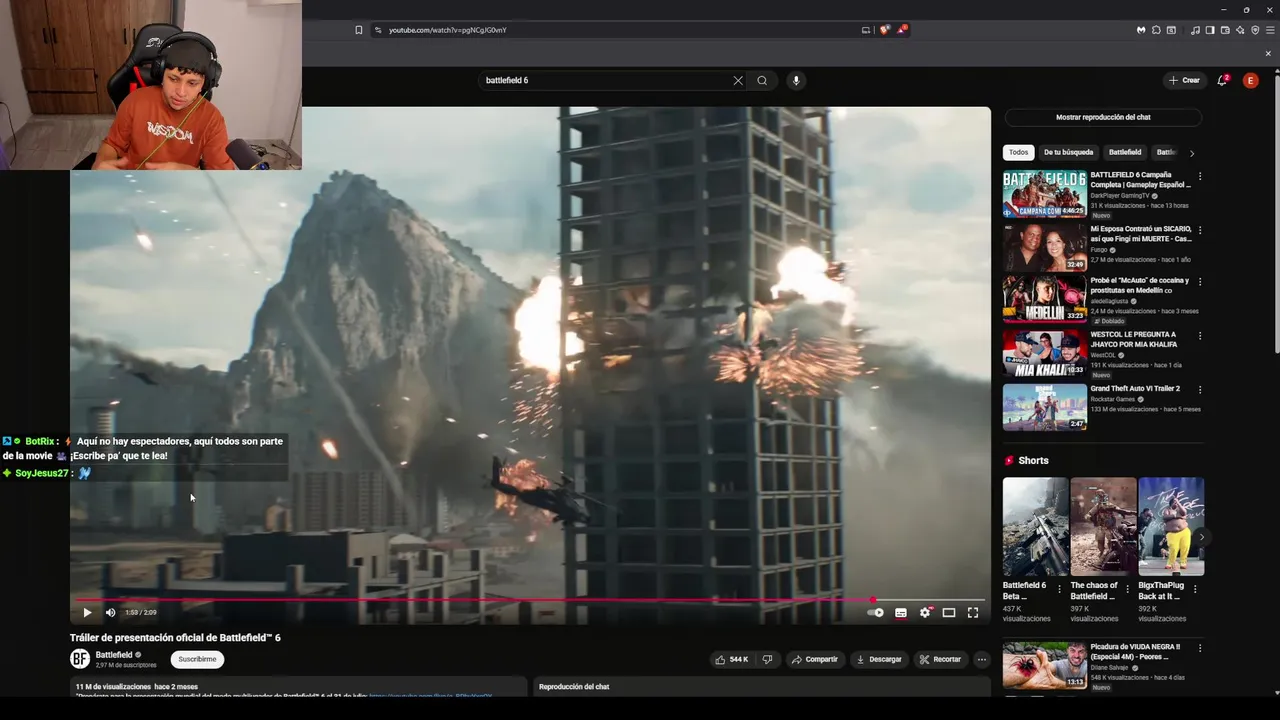This screenshot has width=1280, height=720.
Task: Open the Crear button
Action: [x=1184, y=80]
